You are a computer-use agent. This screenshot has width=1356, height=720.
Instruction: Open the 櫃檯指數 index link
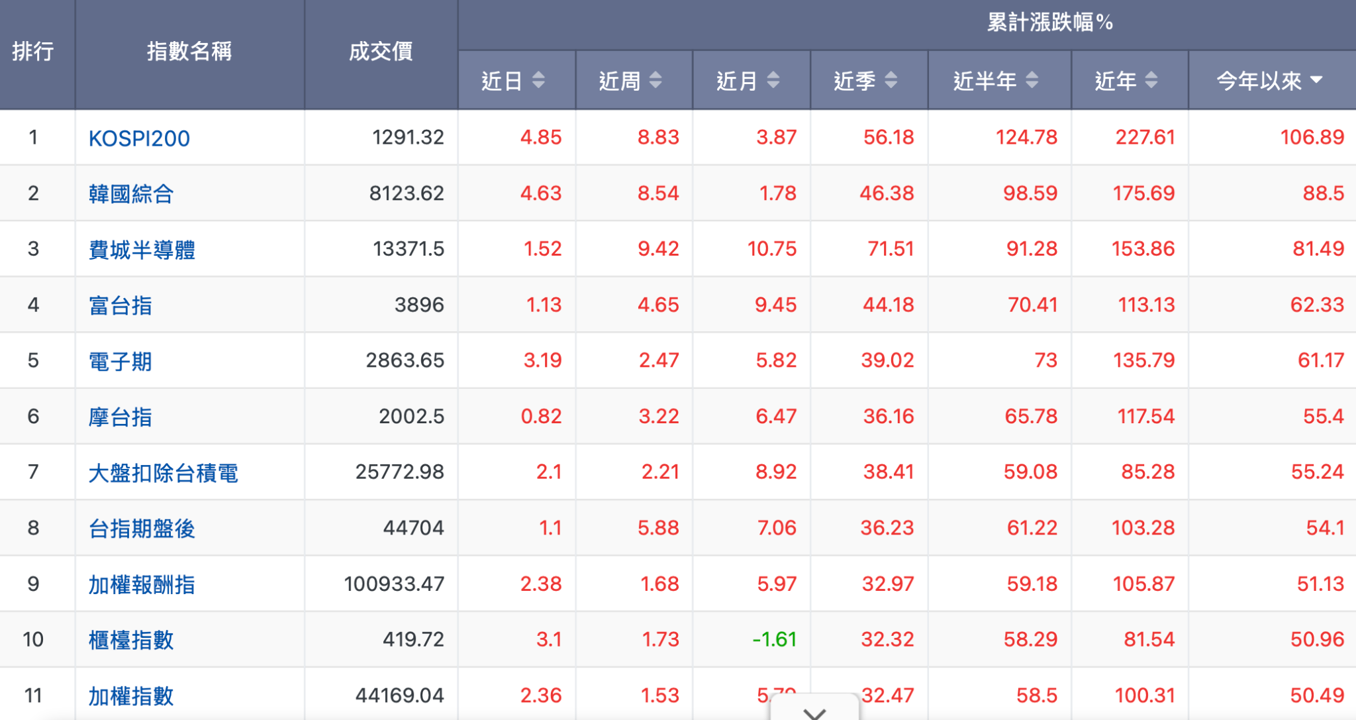(x=131, y=640)
